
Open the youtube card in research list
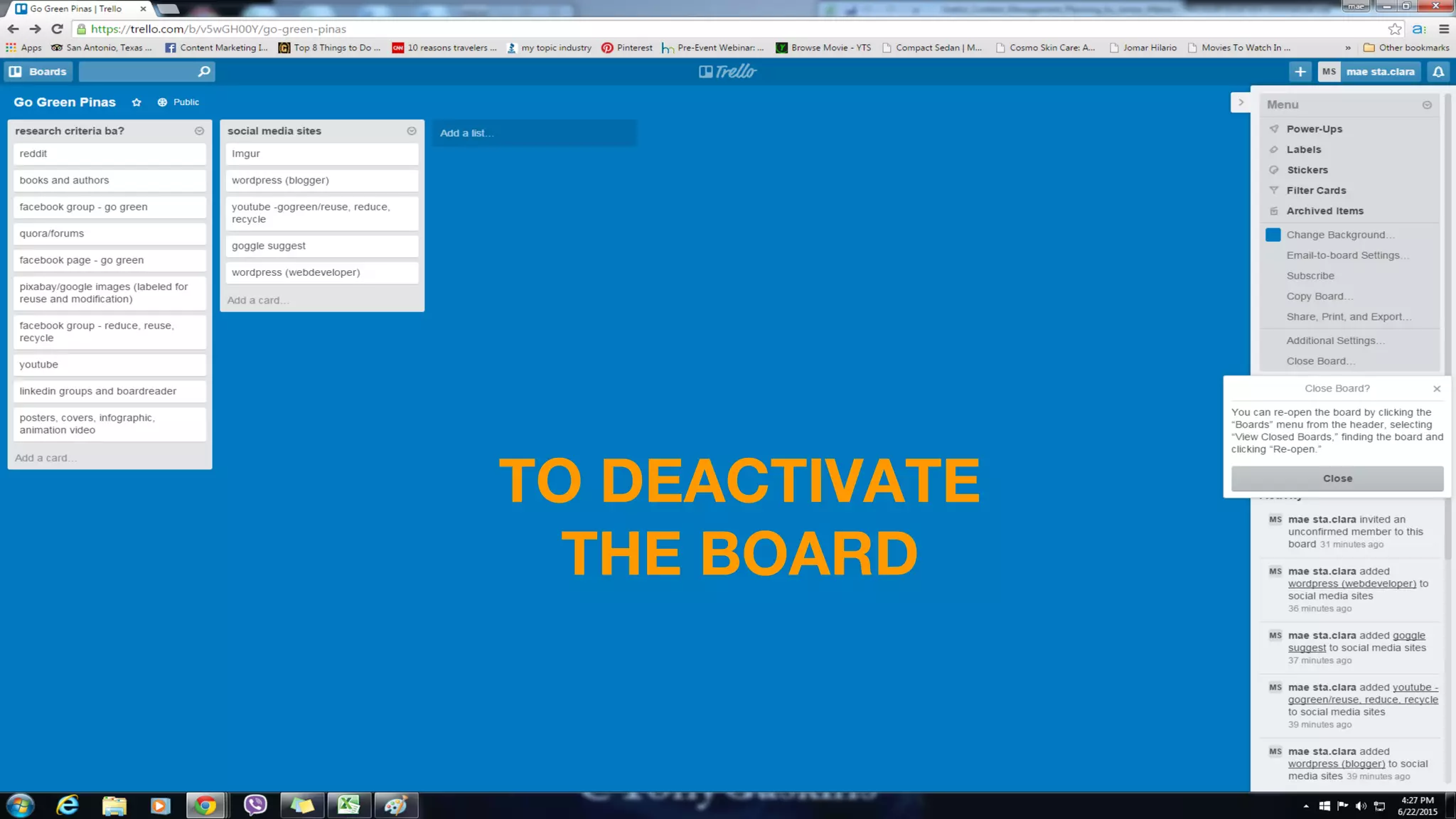coord(109,365)
